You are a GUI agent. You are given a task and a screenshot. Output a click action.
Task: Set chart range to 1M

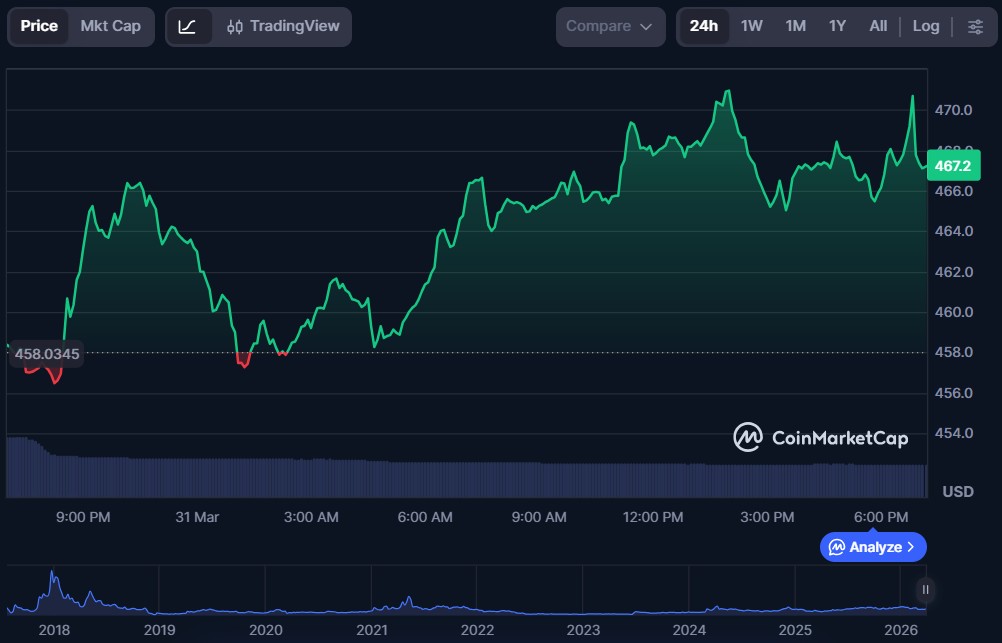(x=795, y=26)
